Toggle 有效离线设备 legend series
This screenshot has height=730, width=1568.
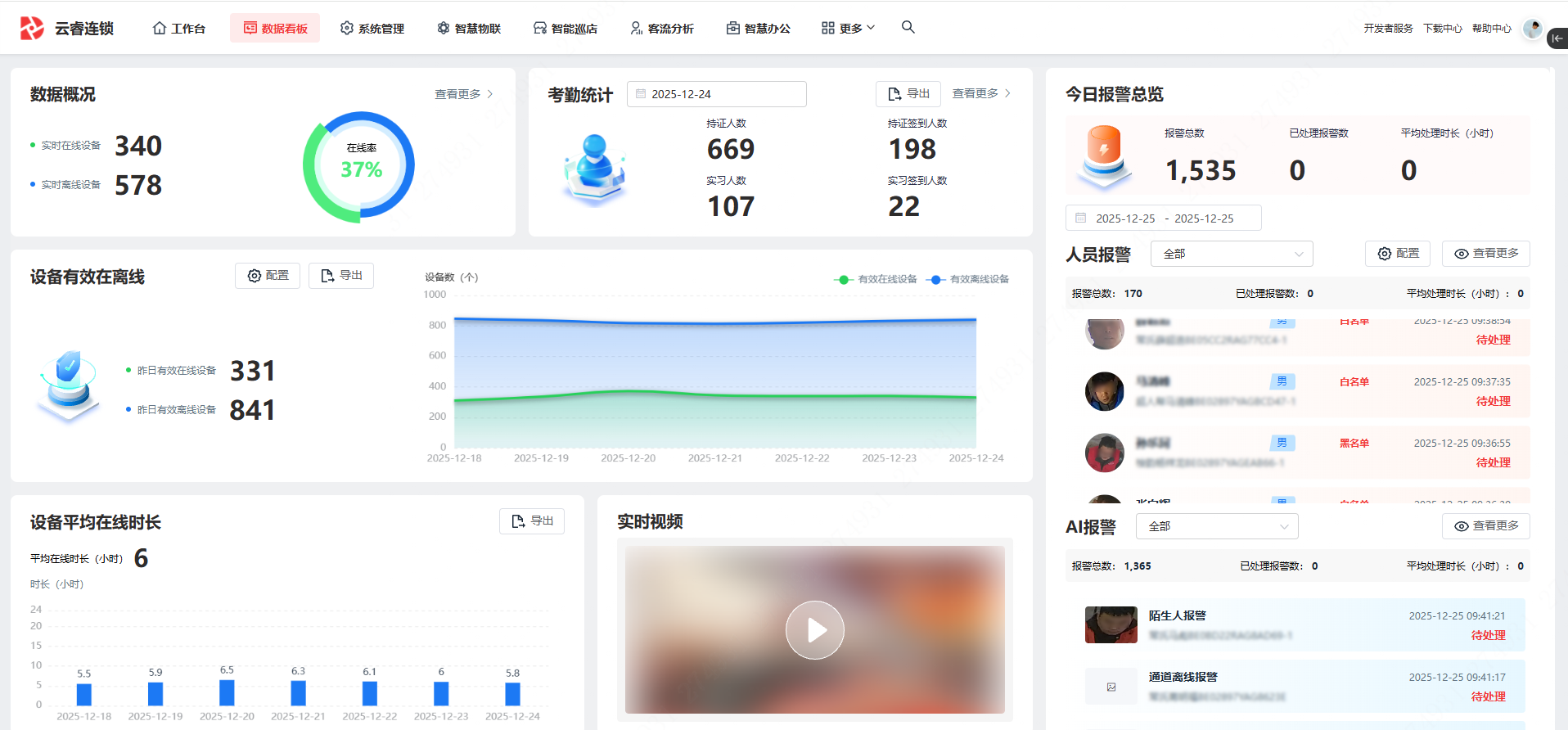point(970,279)
